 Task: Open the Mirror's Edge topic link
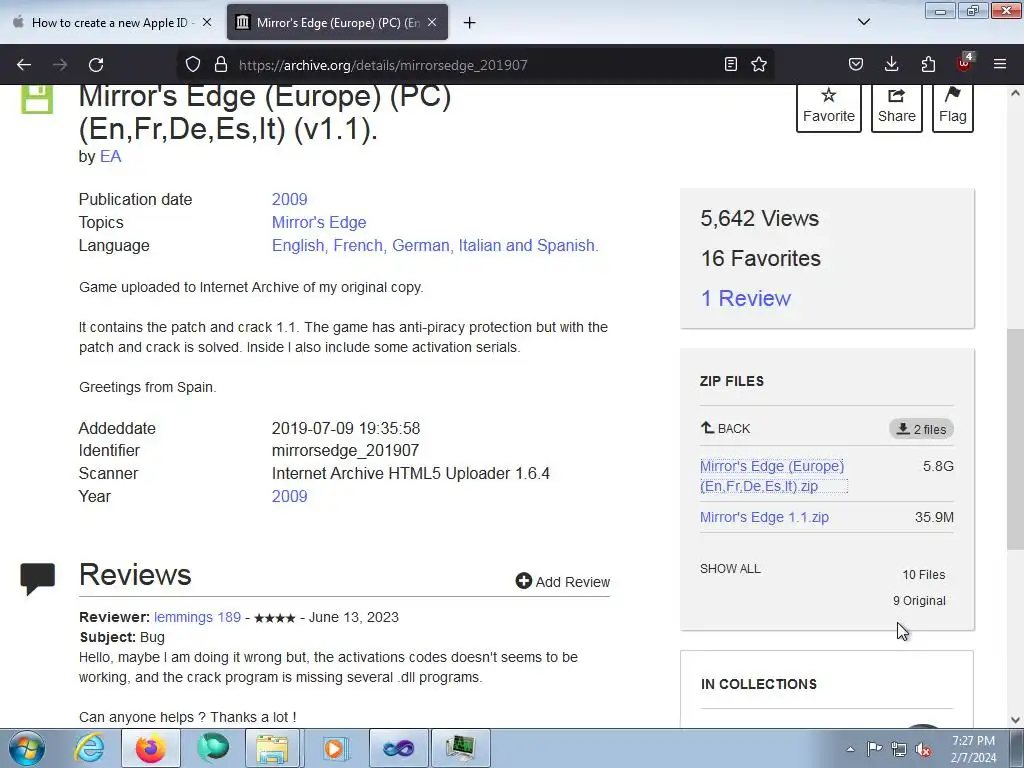(319, 223)
